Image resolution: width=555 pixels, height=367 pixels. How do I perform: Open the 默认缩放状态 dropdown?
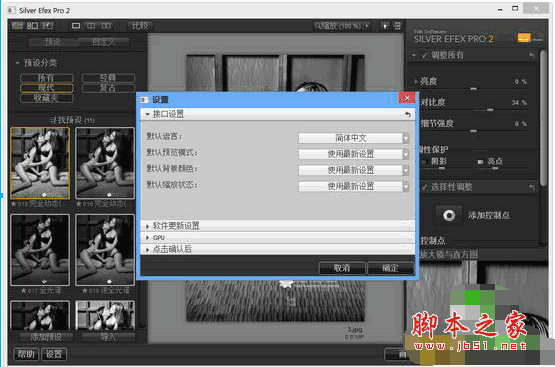353,186
